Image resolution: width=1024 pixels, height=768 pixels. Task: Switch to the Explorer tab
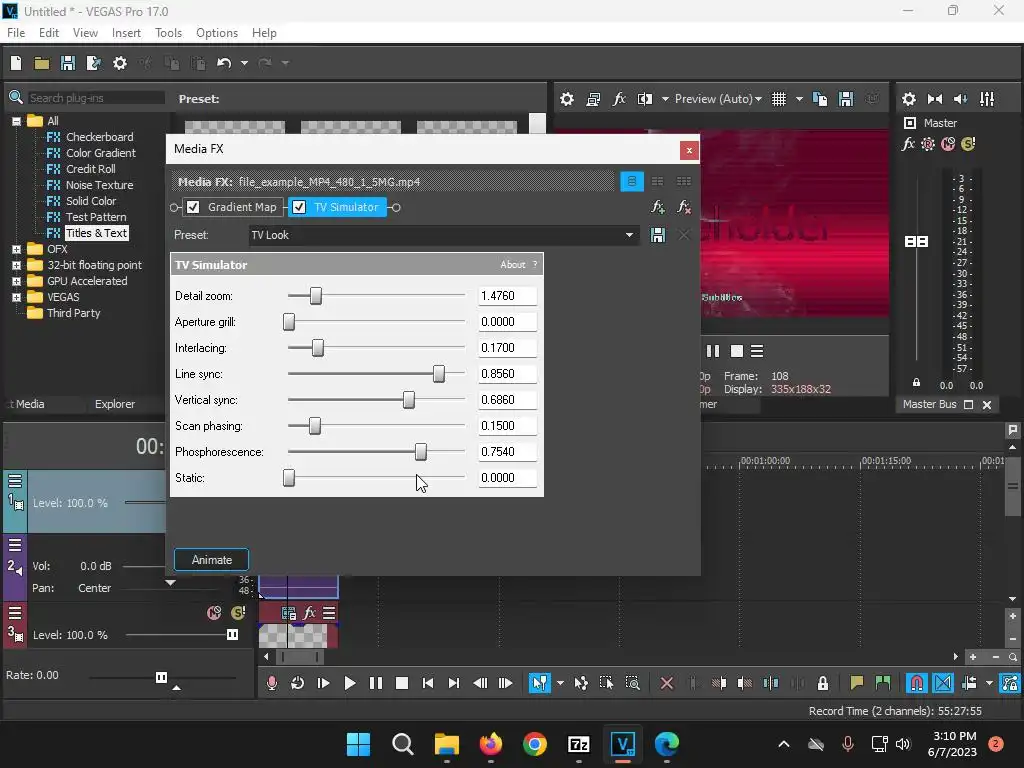tap(115, 404)
